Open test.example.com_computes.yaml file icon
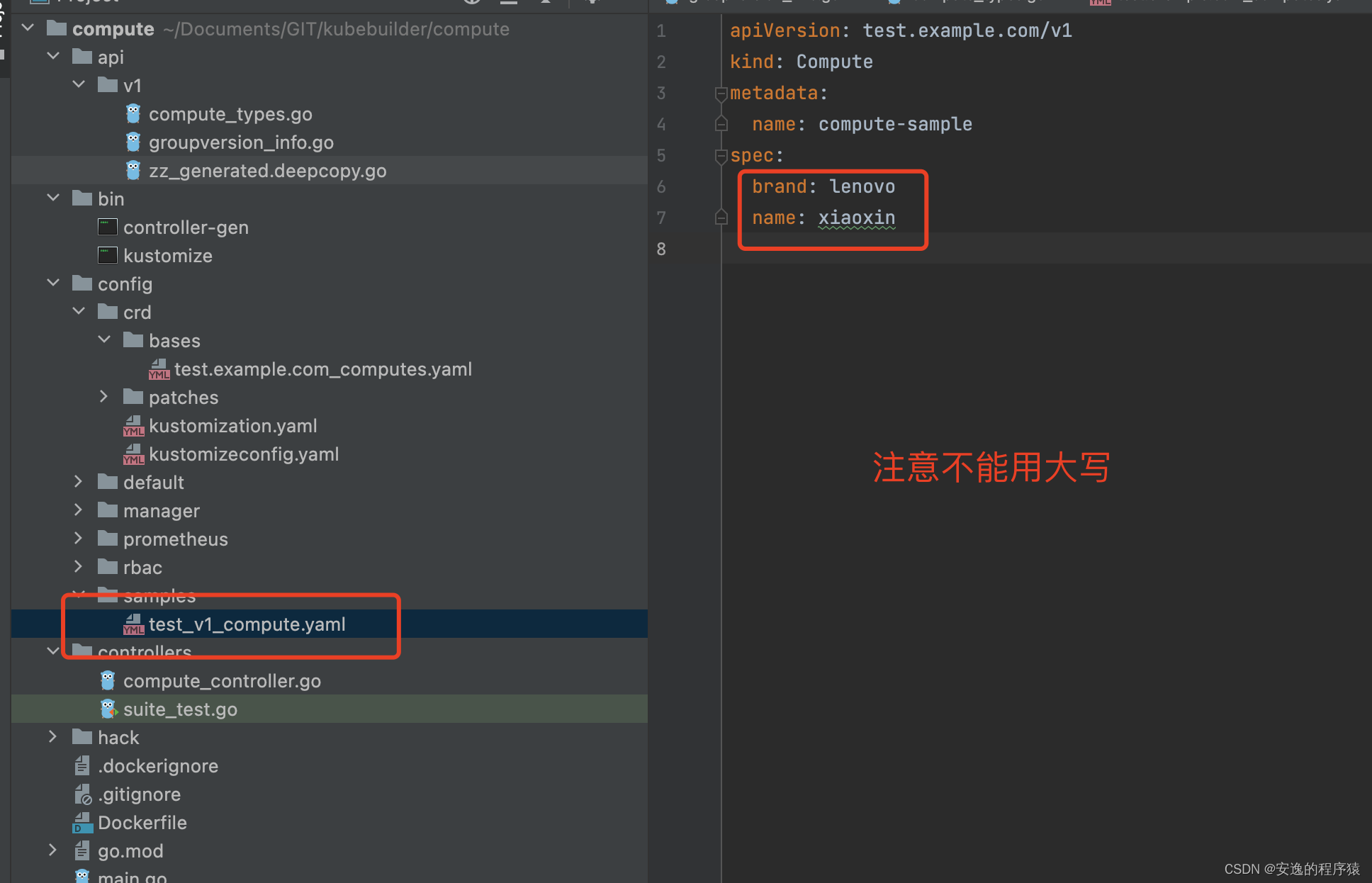 [159, 369]
